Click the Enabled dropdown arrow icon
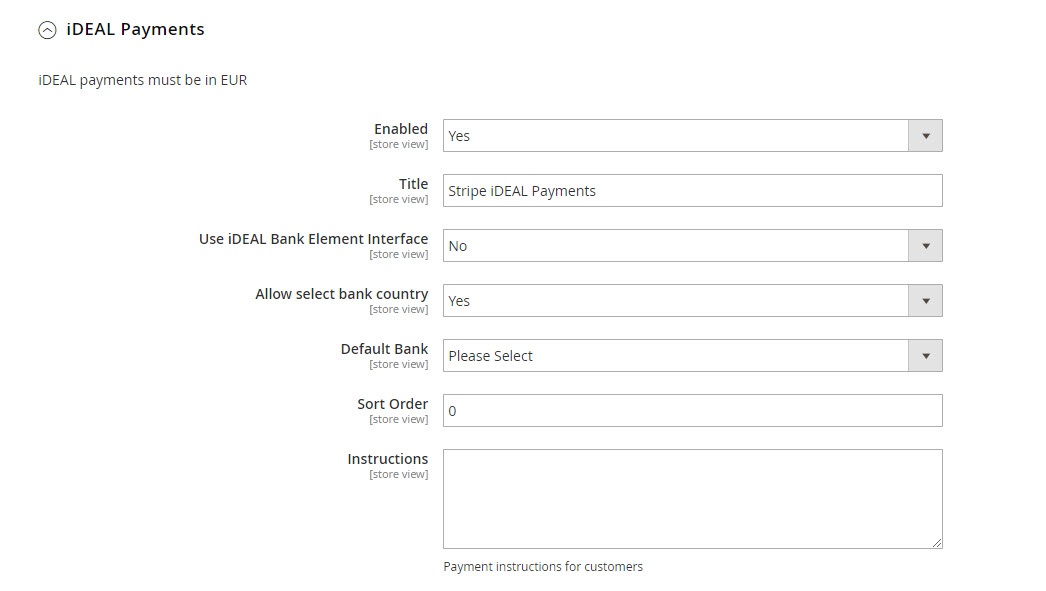The width and height of the screenshot is (1046, 591). (x=925, y=135)
